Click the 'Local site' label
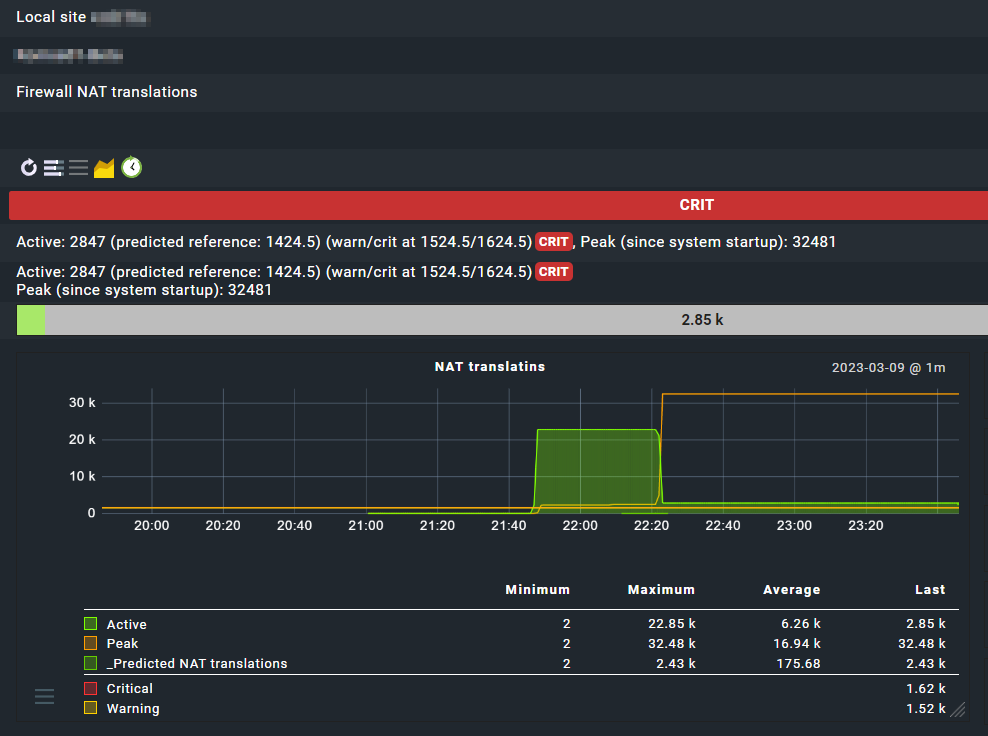Viewport: 988px width, 736px height. (51, 17)
